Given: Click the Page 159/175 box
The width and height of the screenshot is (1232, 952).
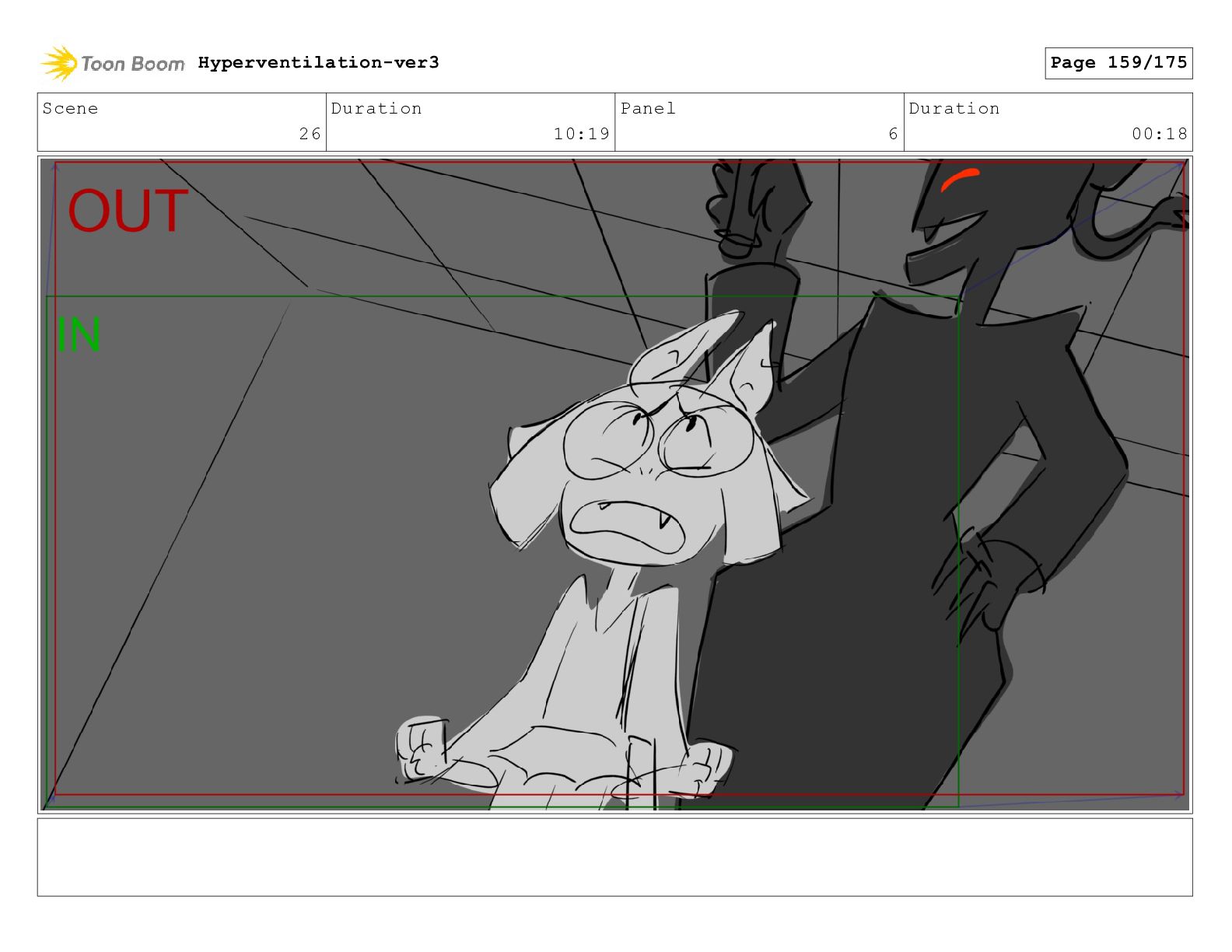Looking at the screenshot, I should click(x=1118, y=63).
